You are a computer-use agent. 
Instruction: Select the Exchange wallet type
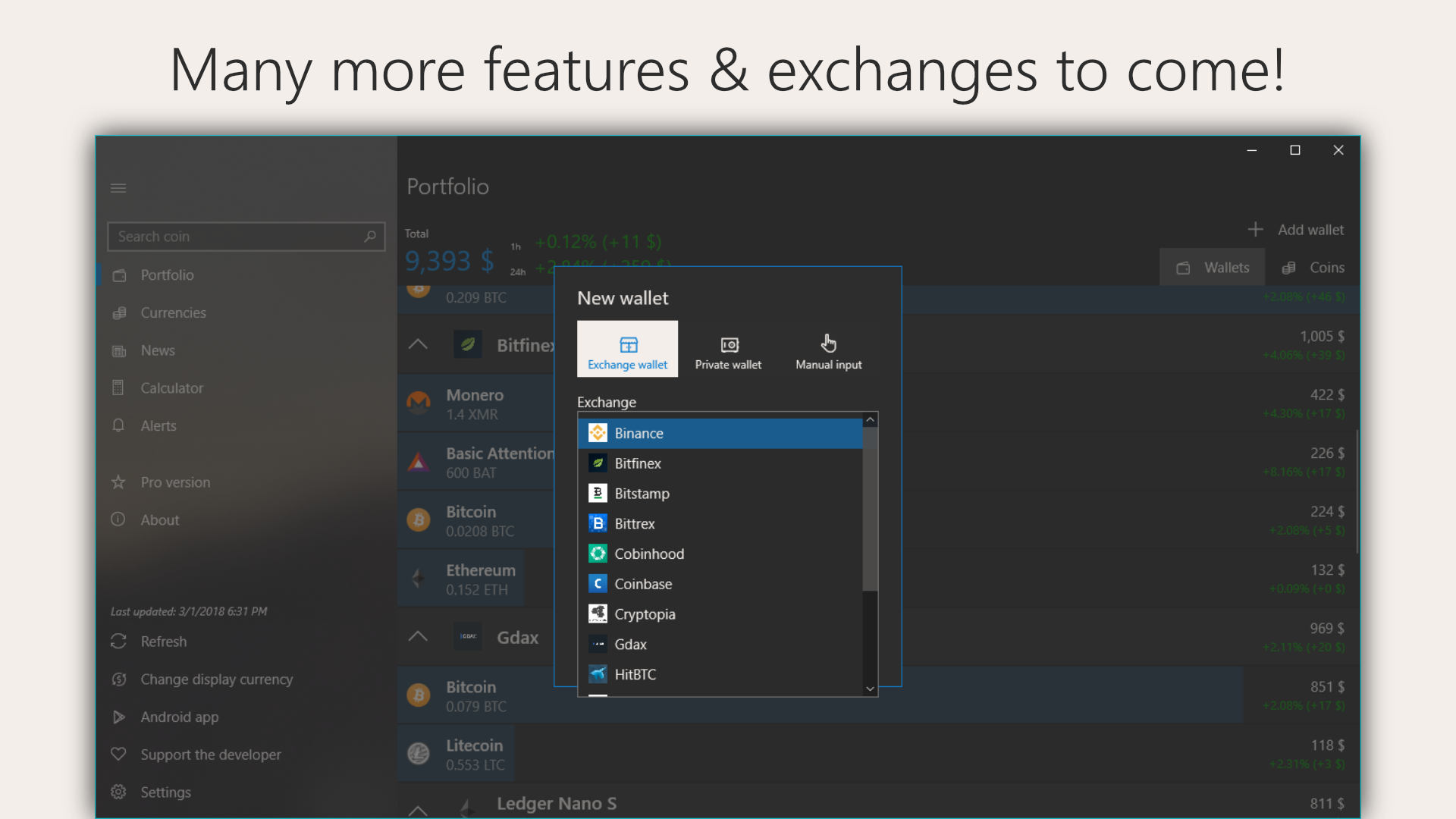(x=627, y=350)
